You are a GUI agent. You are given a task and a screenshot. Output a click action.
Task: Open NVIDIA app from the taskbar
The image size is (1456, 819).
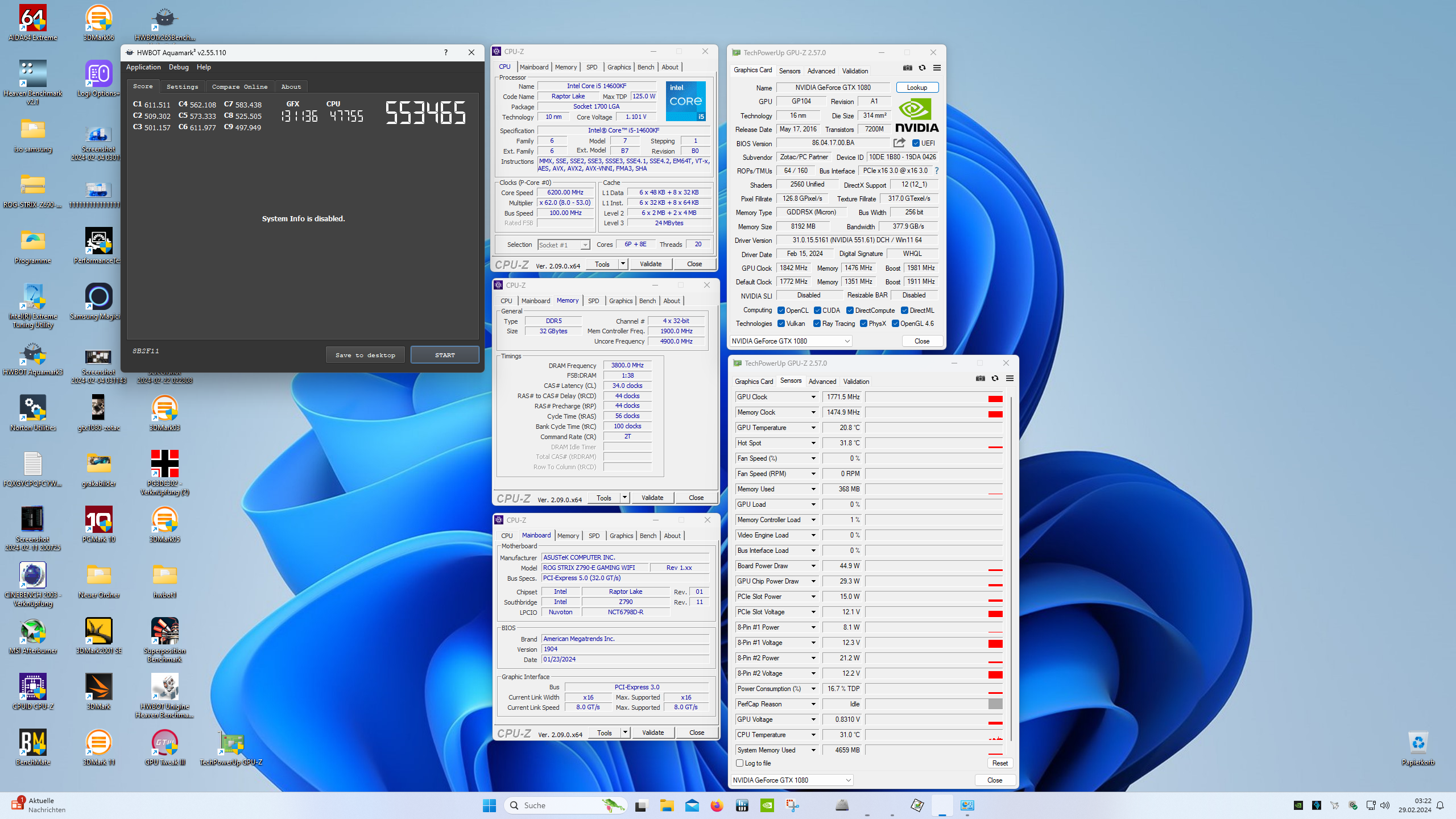coord(767,805)
